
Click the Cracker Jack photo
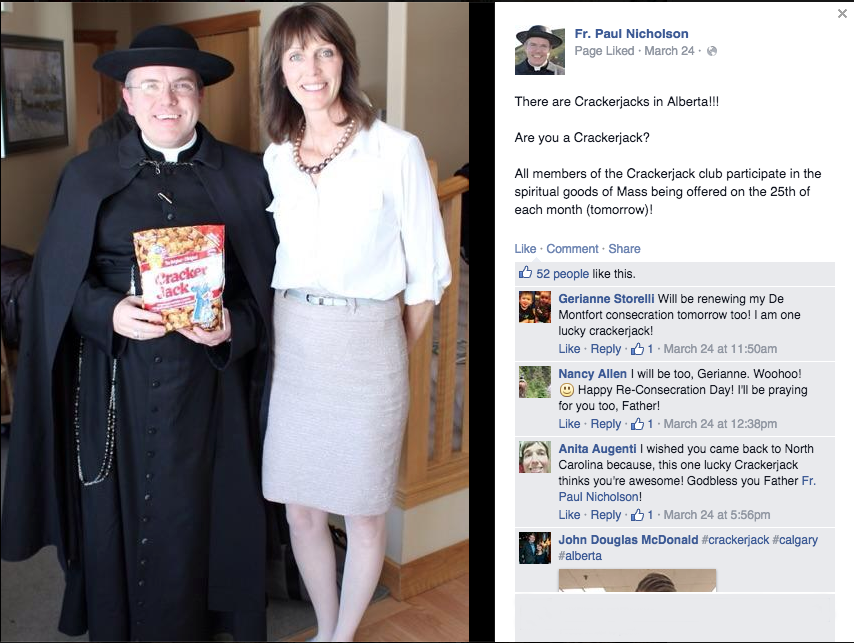tap(234, 322)
